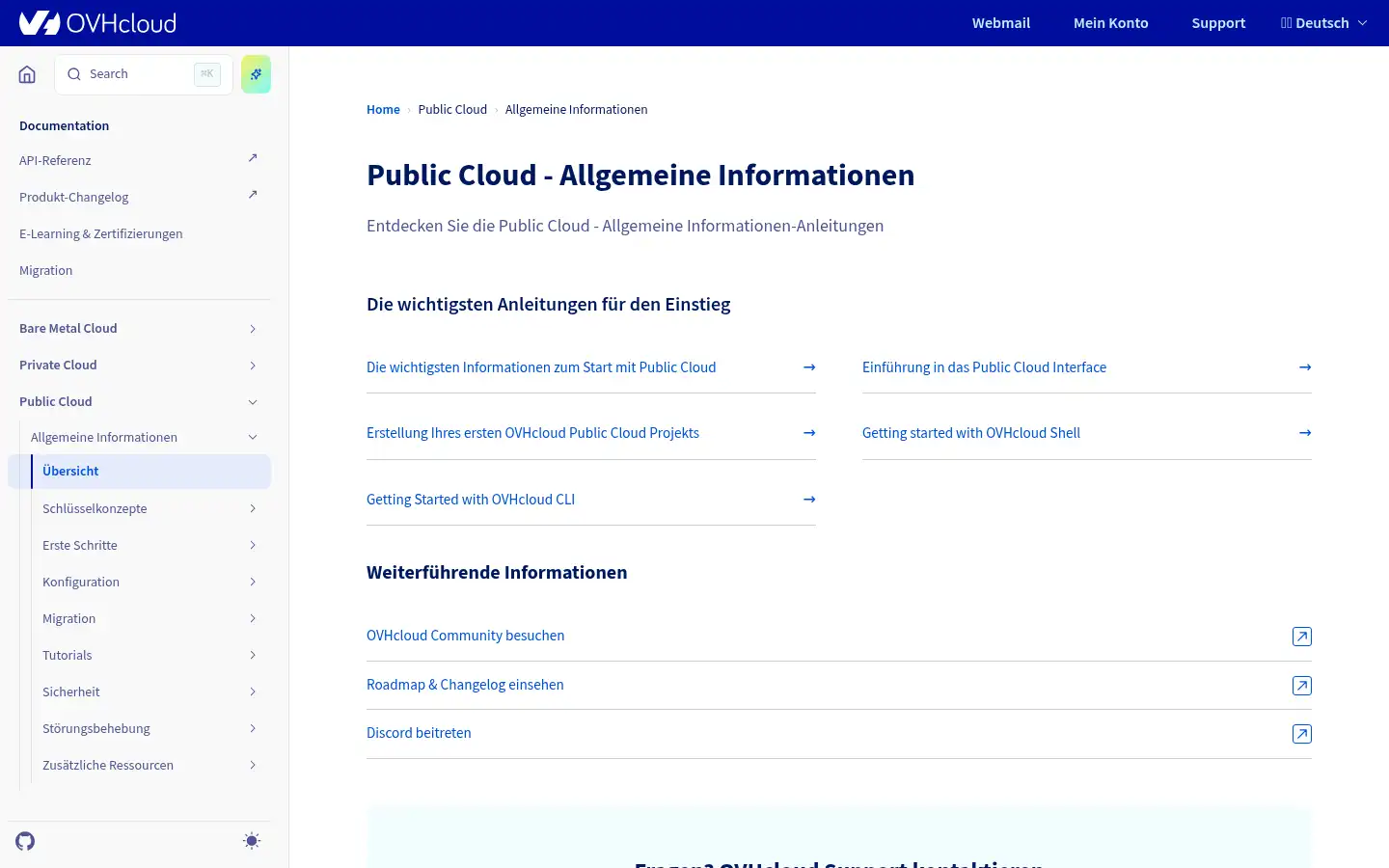Open OVHcloud Community besuchen link
Image resolution: width=1389 pixels, height=868 pixels.
pyautogui.click(x=465, y=636)
